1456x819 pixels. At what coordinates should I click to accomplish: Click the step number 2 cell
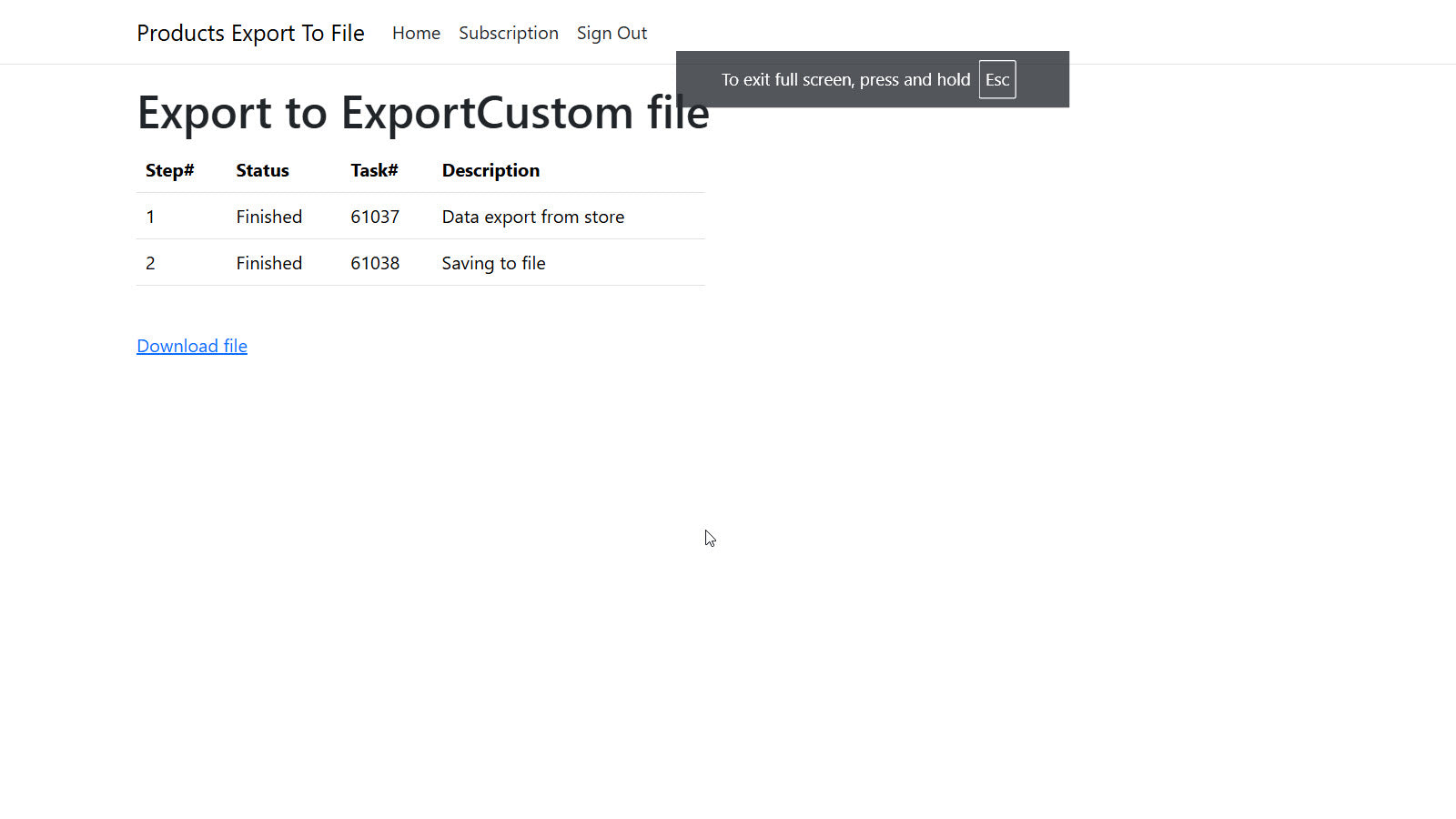click(x=150, y=263)
